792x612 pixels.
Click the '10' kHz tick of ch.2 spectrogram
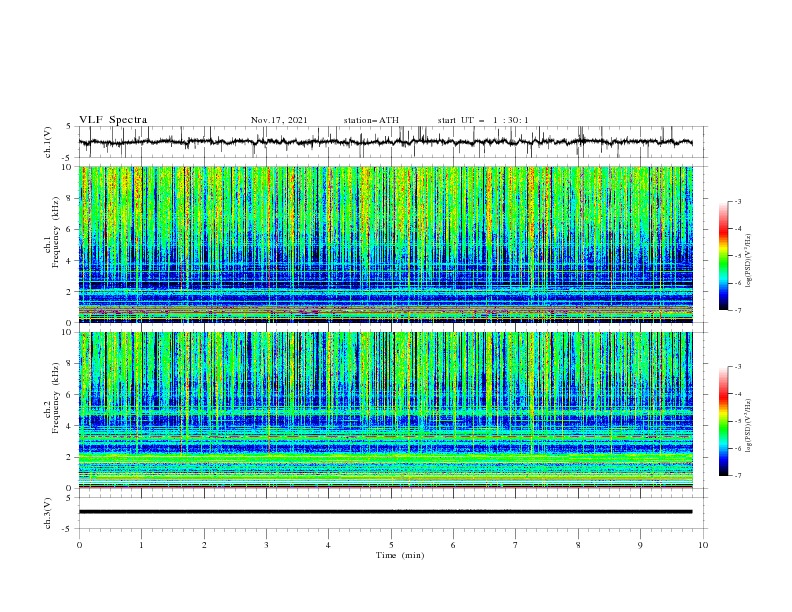pyautogui.click(x=69, y=332)
